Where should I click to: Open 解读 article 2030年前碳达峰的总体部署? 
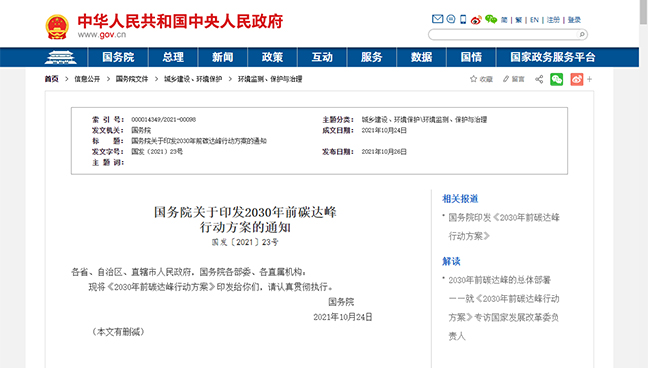[504, 308]
